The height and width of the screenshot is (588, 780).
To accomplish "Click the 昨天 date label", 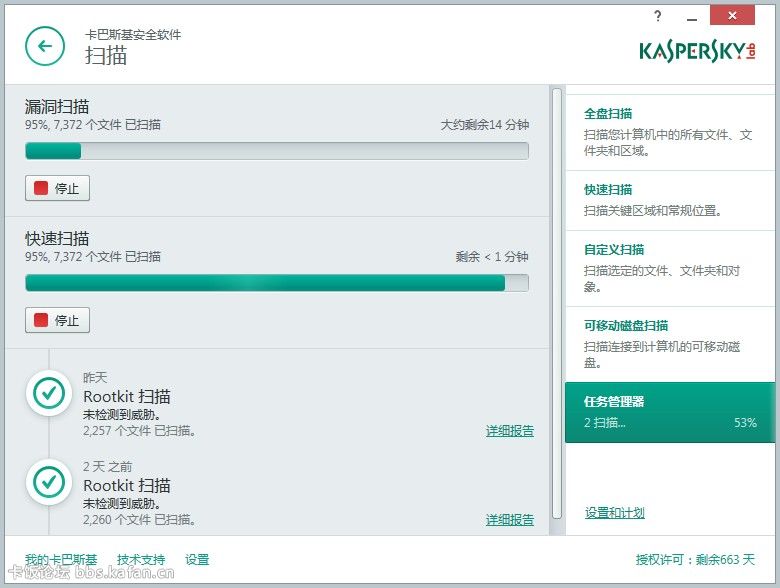I will pyautogui.click(x=95, y=378).
